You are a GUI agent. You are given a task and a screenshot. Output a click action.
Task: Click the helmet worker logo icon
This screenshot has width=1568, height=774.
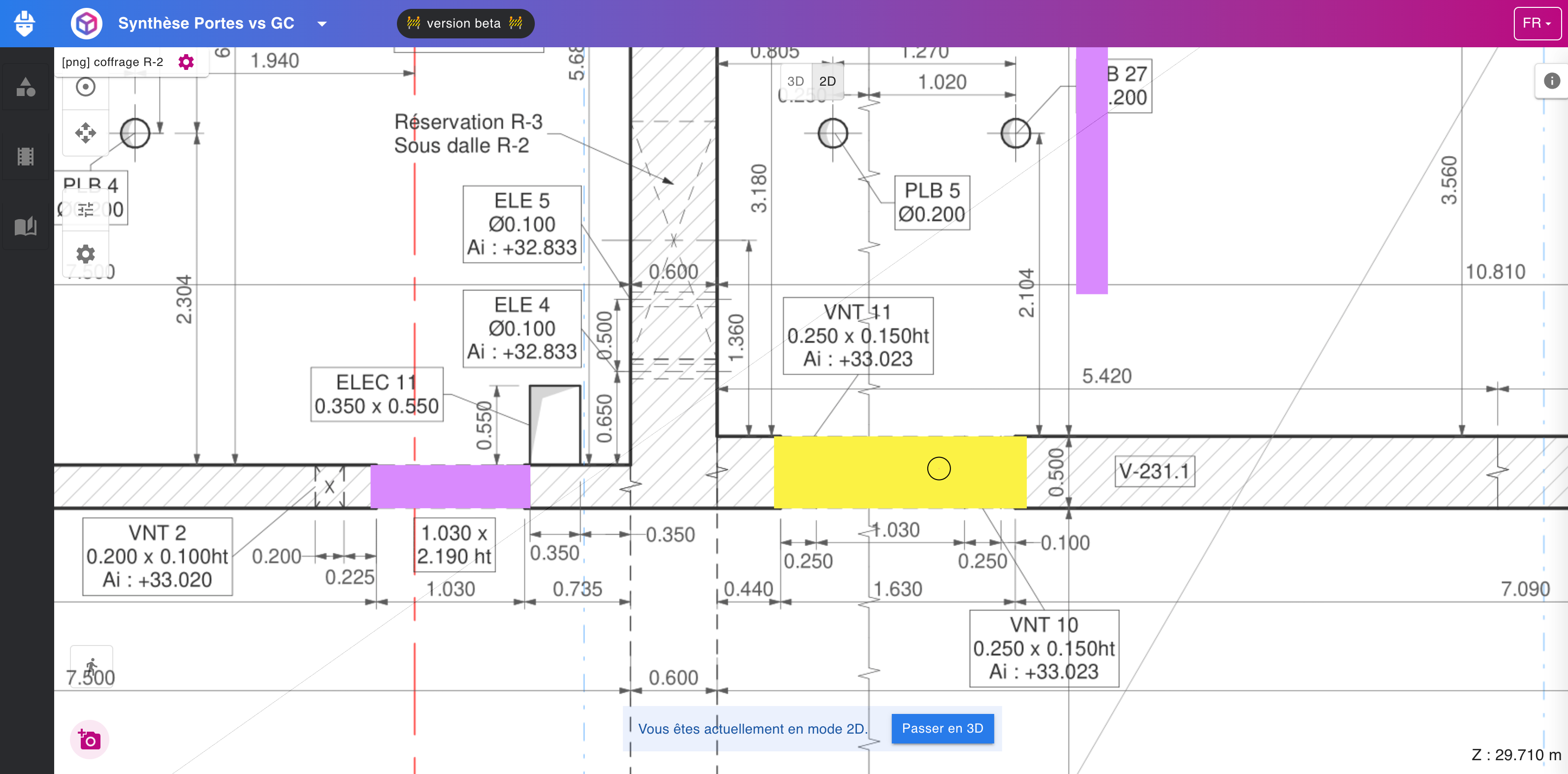[24, 24]
